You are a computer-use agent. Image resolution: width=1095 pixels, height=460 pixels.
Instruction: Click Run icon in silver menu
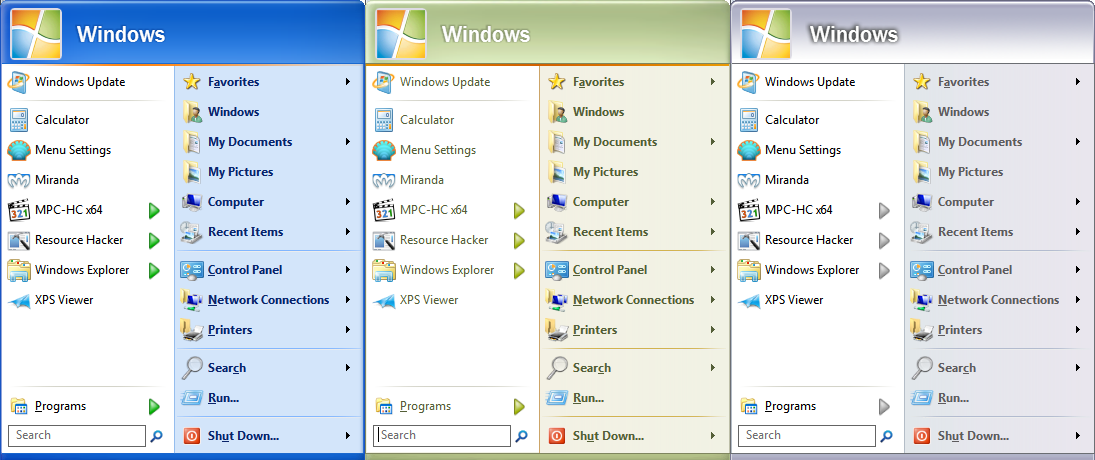pos(922,399)
